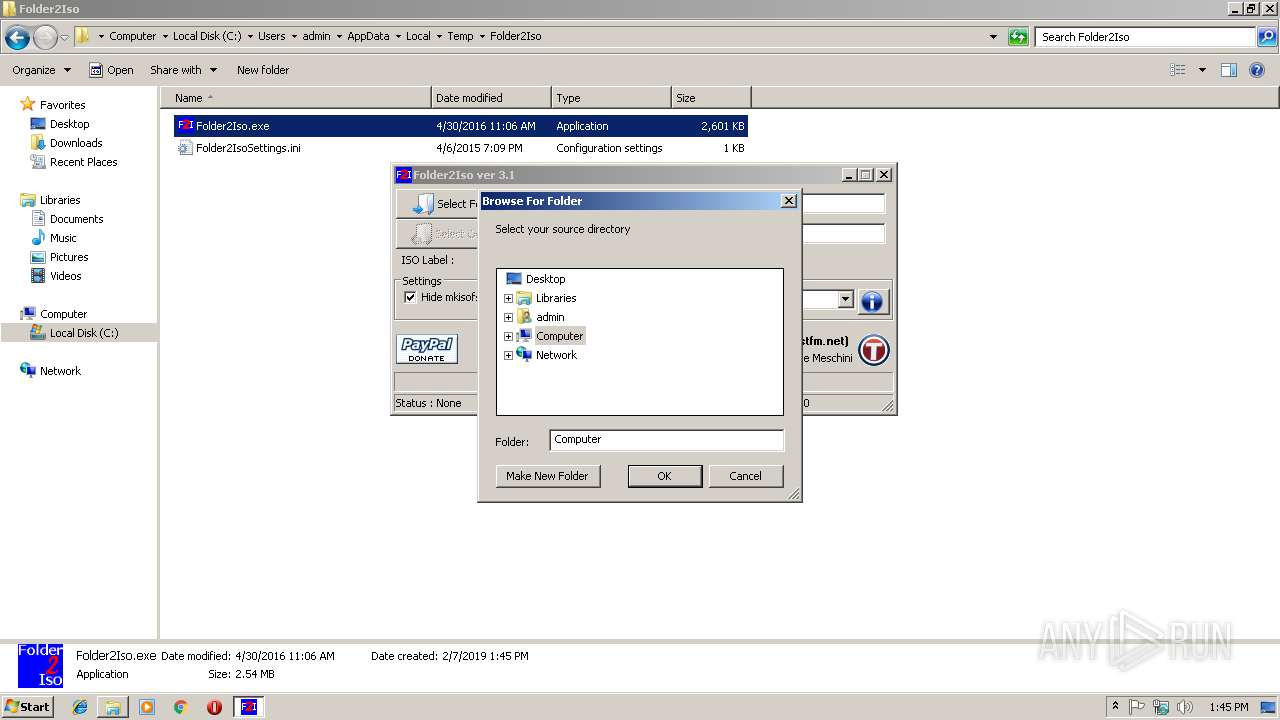This screenshot has height=720, width=1280.
Task: Expand the Computer node in folder tree
Action: (508, 336)
